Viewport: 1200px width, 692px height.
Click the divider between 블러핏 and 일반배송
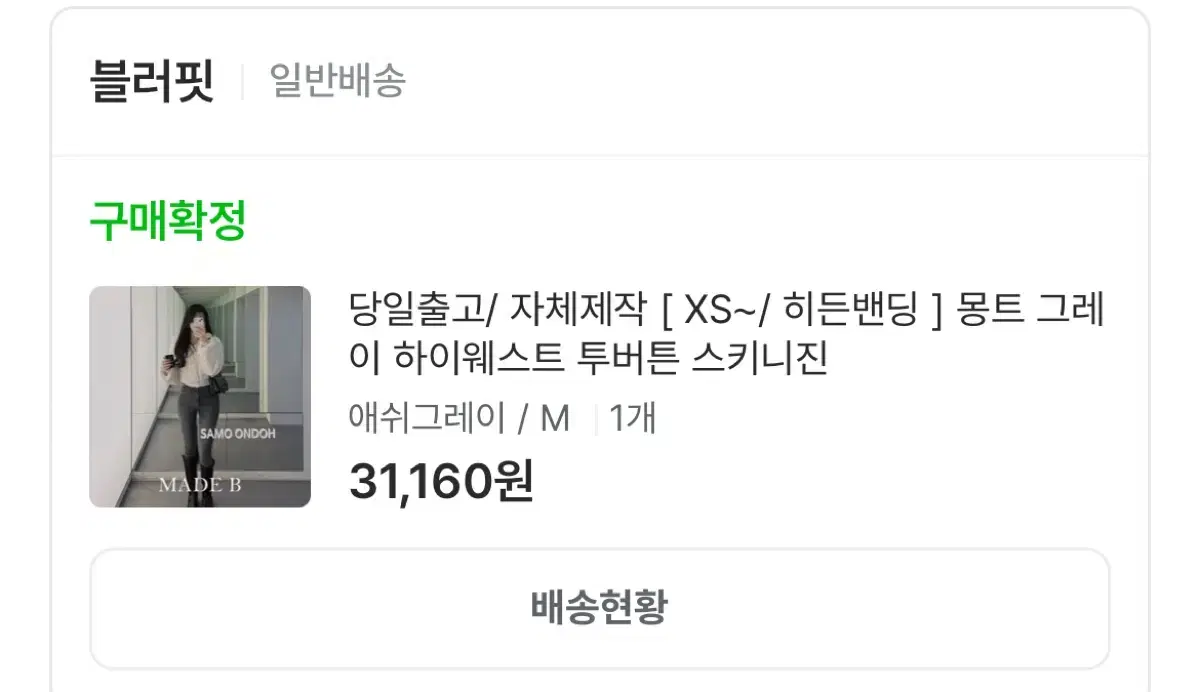click(242, 82)
